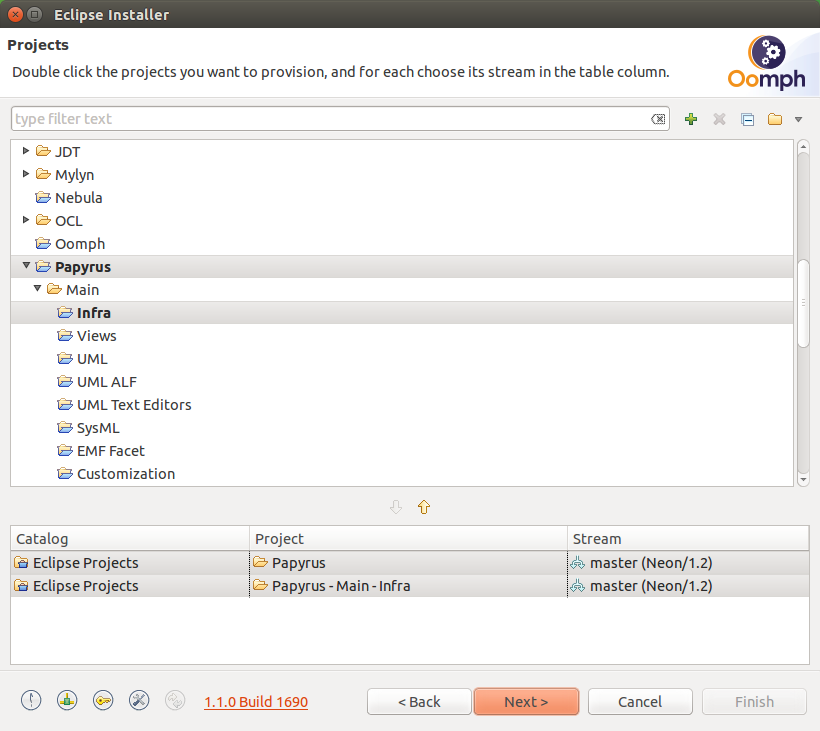Expand the JDT tree node

tap(26, 151)
